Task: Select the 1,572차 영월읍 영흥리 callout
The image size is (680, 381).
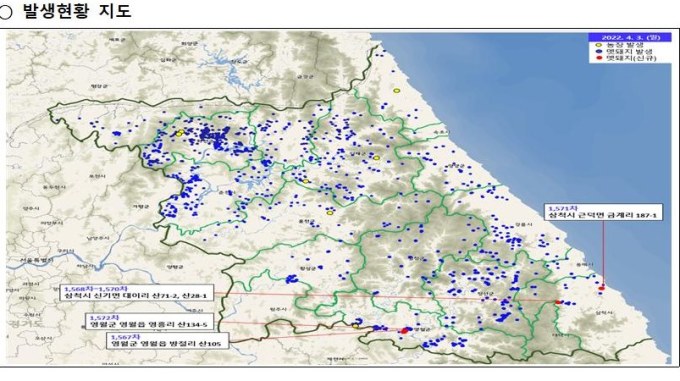Action: coord(149,321)
